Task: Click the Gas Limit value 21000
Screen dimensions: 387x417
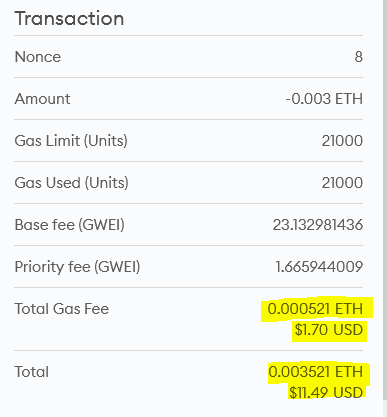Action: tap(342, 141)
